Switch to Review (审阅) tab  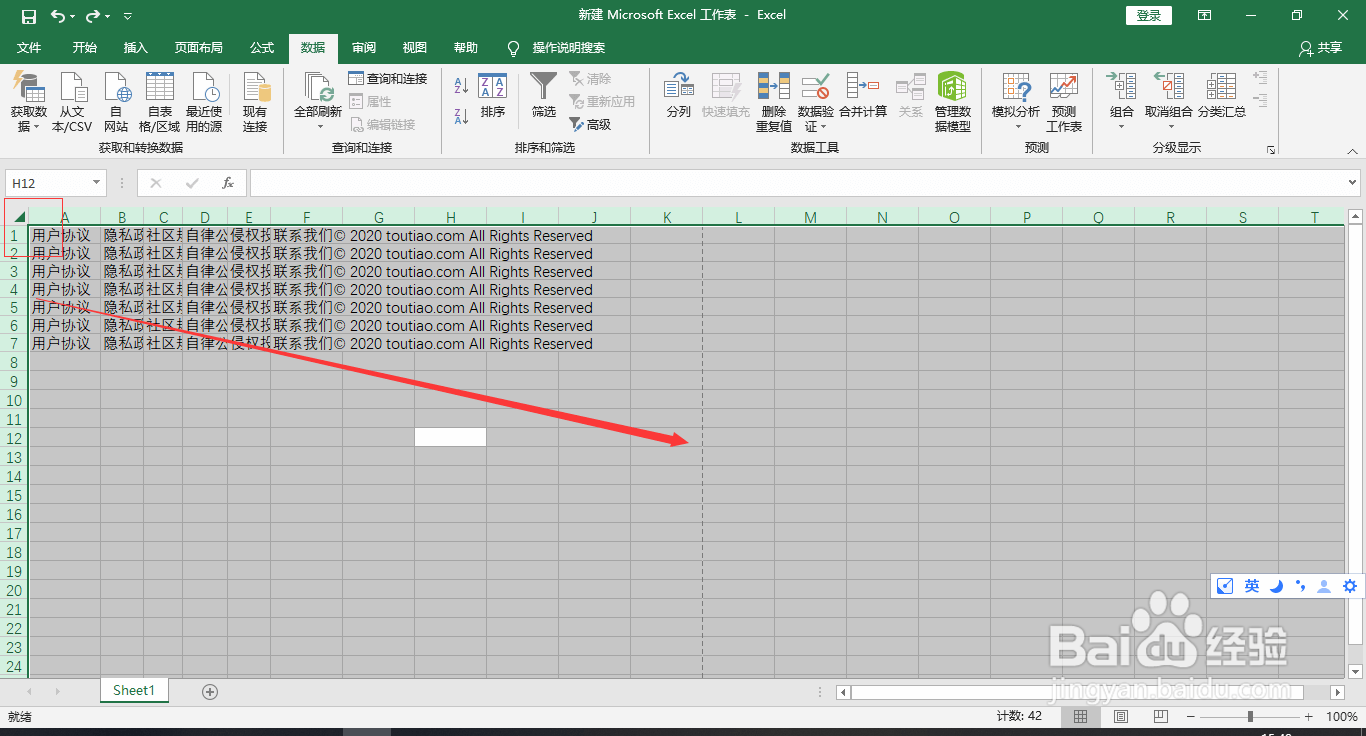[364, 47]
